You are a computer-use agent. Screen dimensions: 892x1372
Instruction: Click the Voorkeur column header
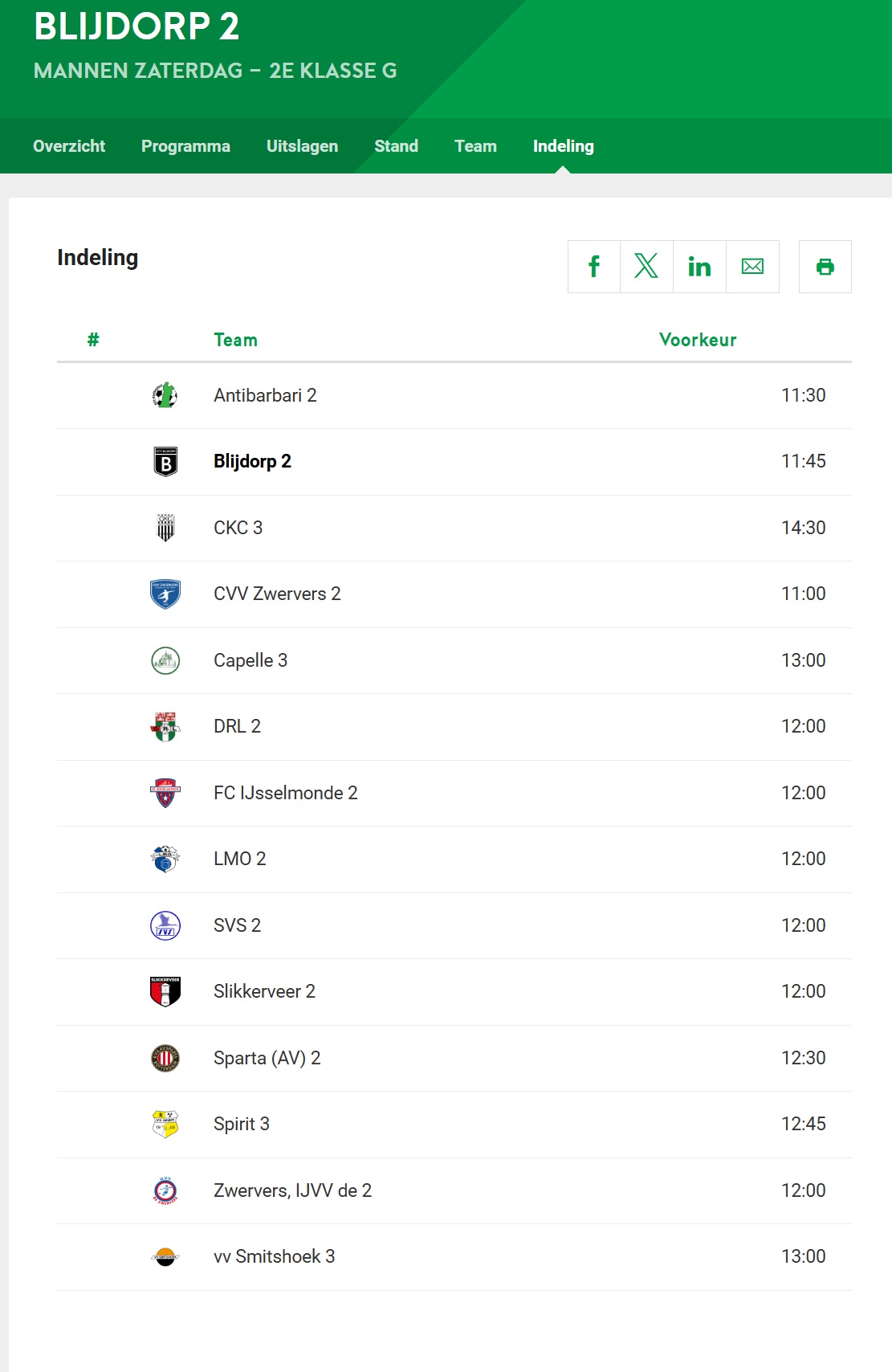click(698, 340)
